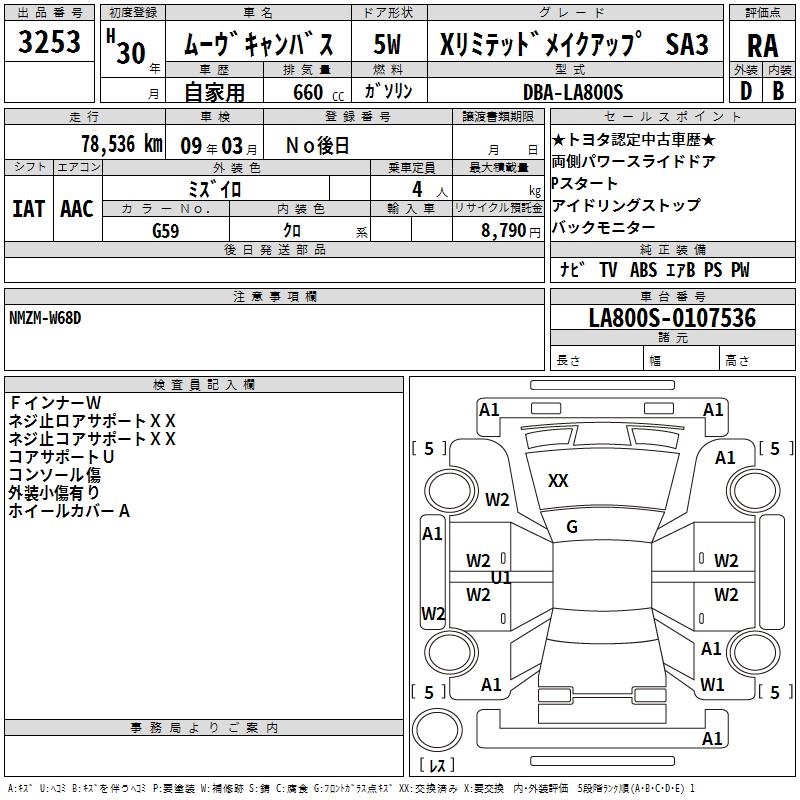This screenshot has width=800, height=800.
Task: Select the inspector note 外装小傷有り
Action: click(x=55, y=492)
